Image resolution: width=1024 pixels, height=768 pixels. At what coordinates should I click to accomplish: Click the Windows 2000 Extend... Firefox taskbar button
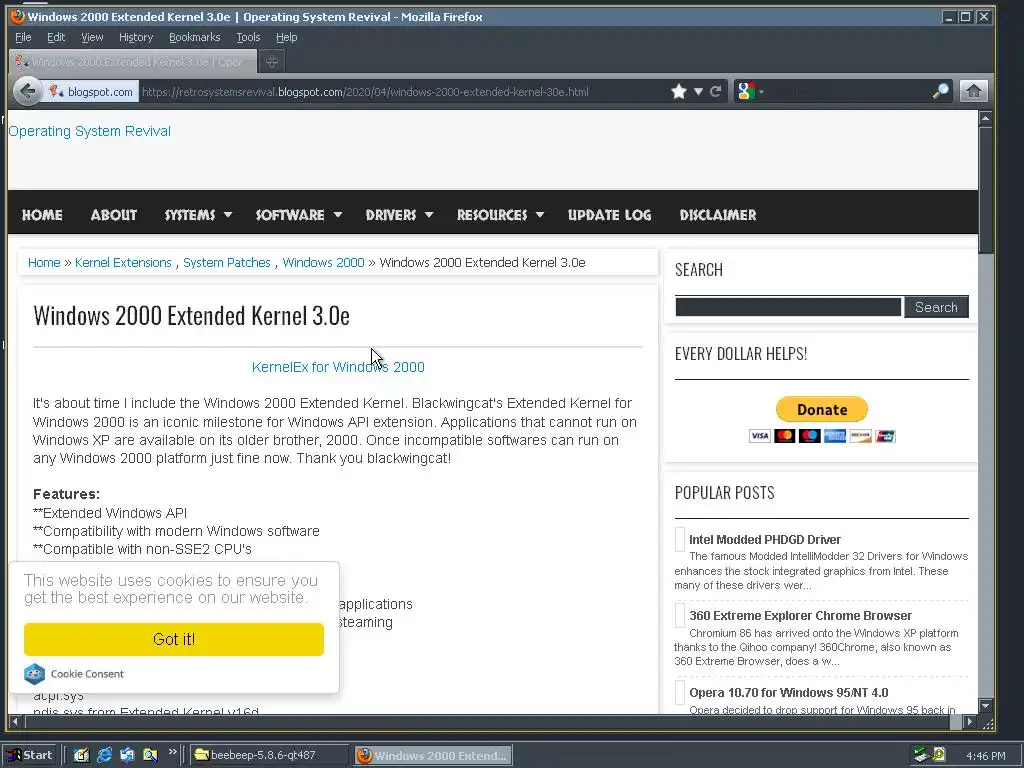[434, 756]
